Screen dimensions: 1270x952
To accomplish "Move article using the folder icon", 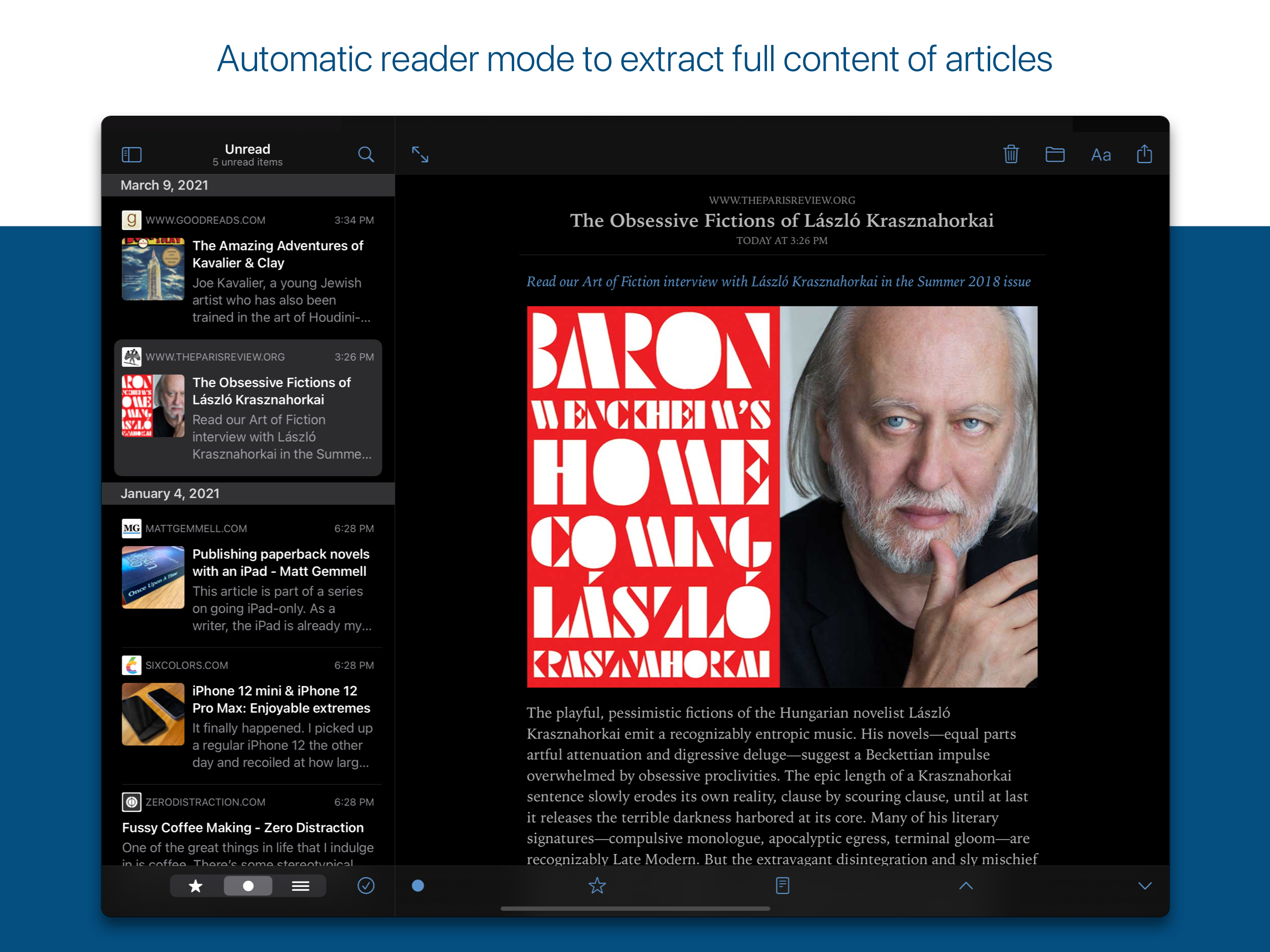I will pos(1055,154).
